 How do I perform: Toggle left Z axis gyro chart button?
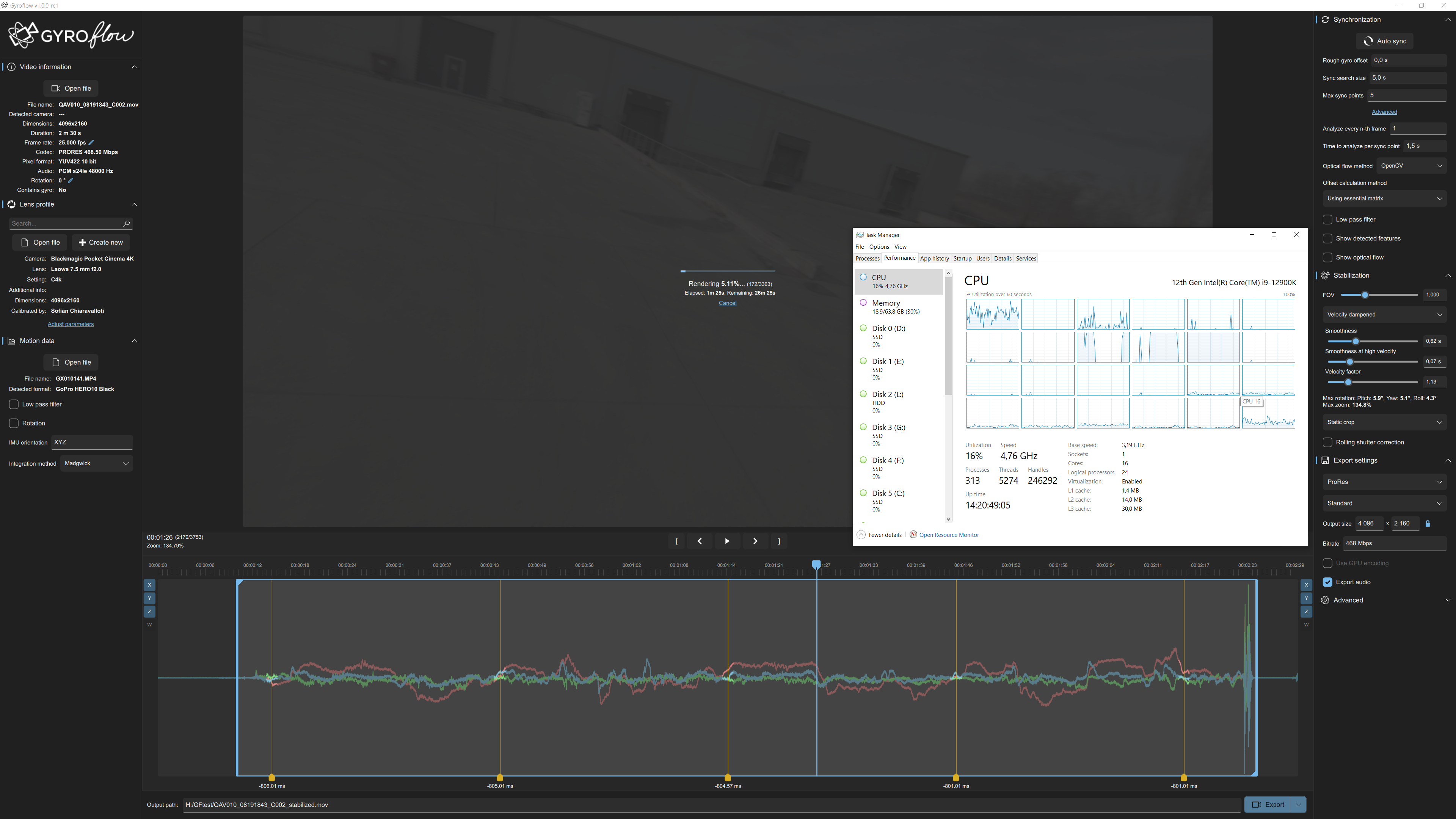[x=149, y=612]
